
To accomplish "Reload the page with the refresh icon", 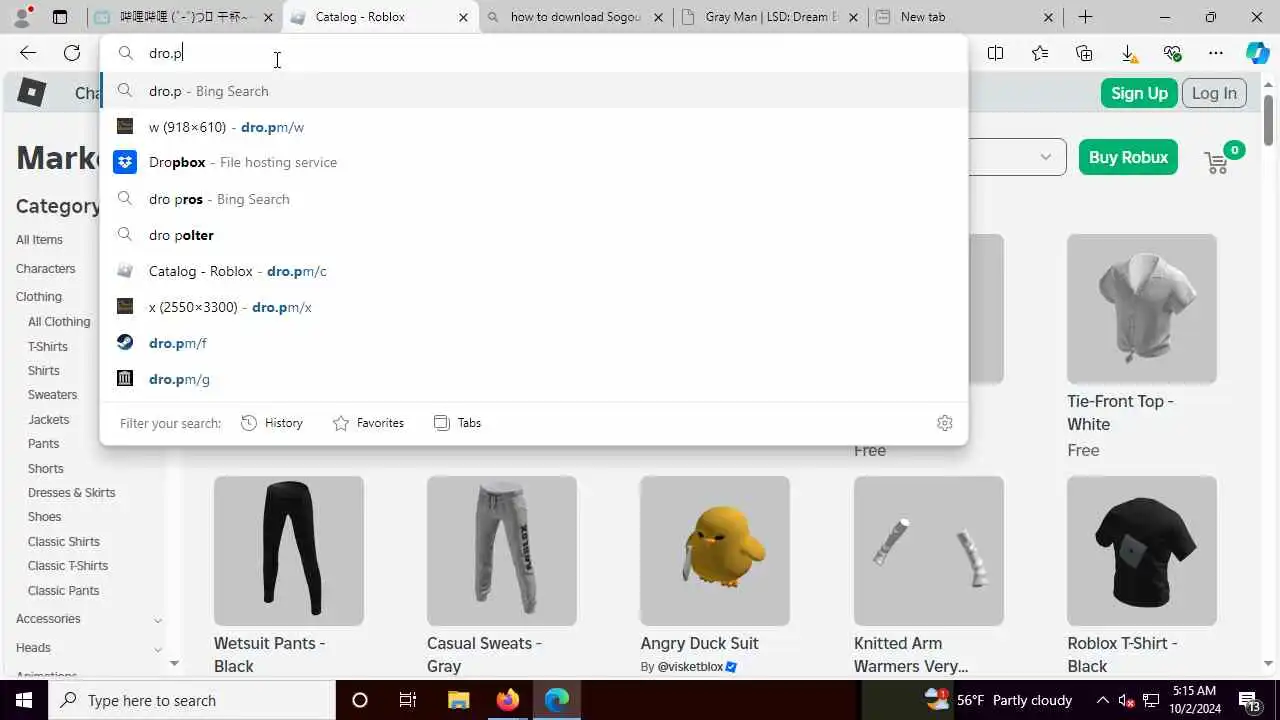I will (x=72, y=53).
